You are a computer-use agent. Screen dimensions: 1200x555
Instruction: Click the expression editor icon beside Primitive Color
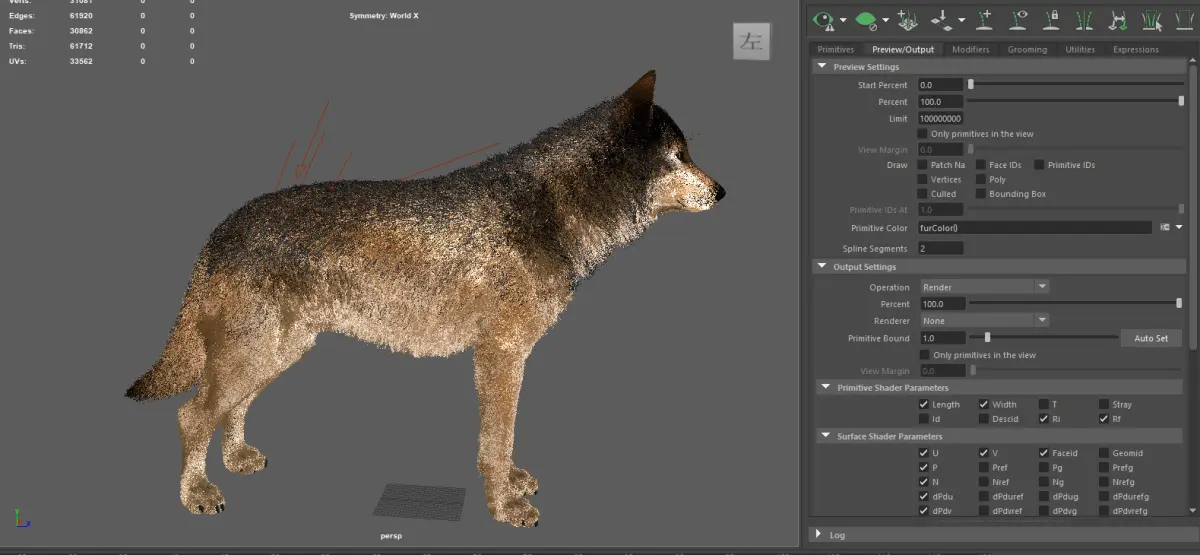1165,228
